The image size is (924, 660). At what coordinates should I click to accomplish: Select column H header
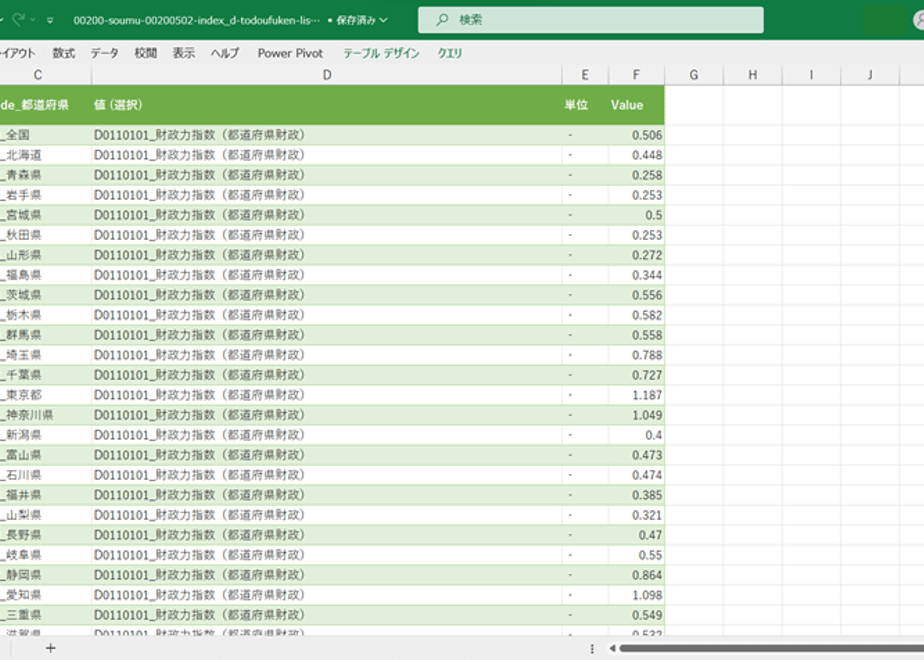(753, 75)
